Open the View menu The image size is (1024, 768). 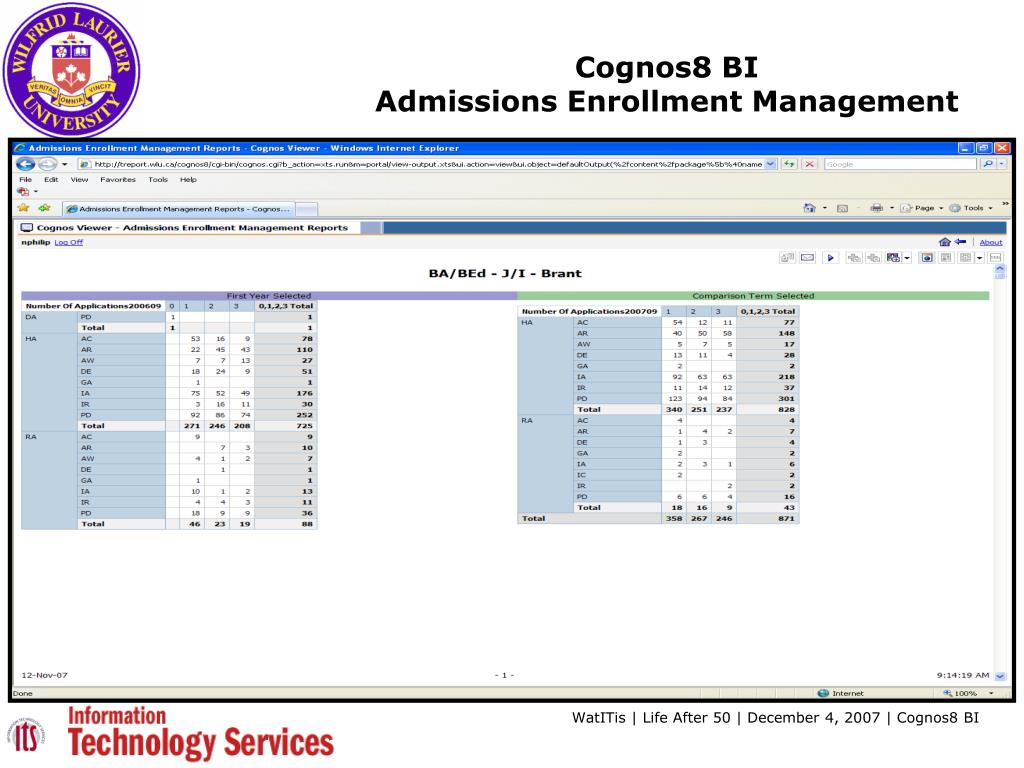pos(79,180)
